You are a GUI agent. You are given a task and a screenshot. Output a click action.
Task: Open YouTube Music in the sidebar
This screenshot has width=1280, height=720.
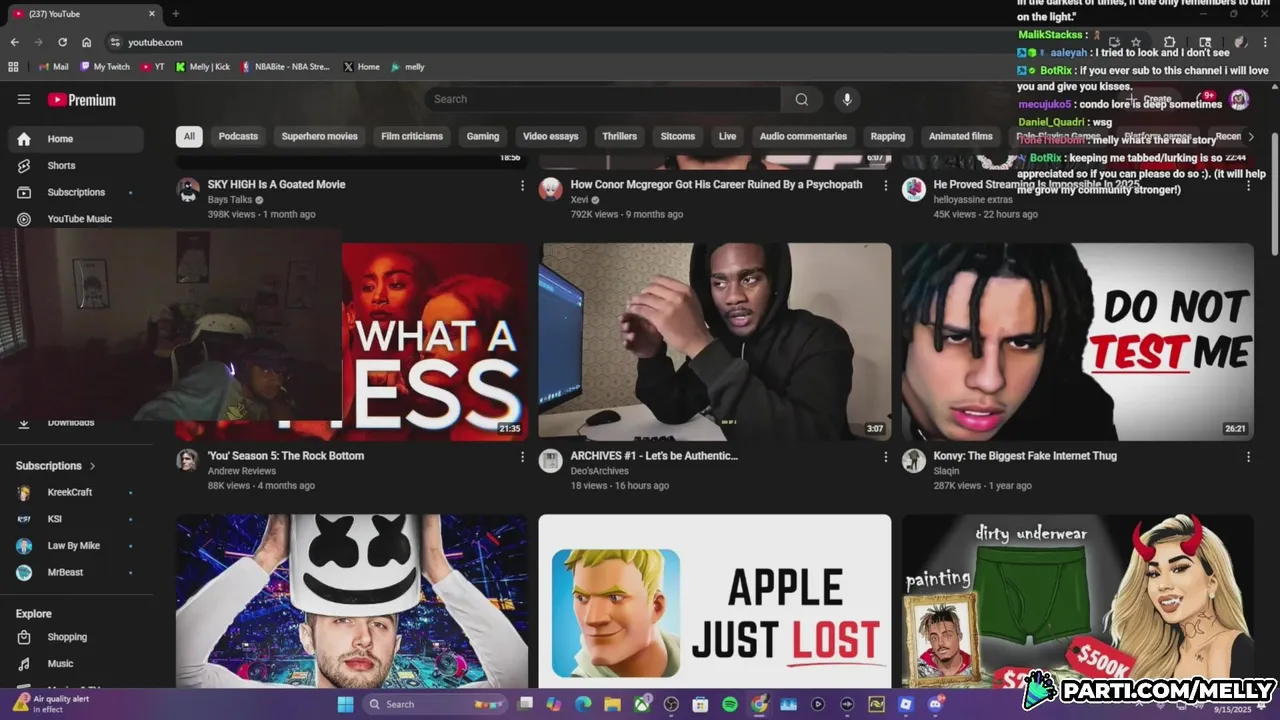click(76, 219)
